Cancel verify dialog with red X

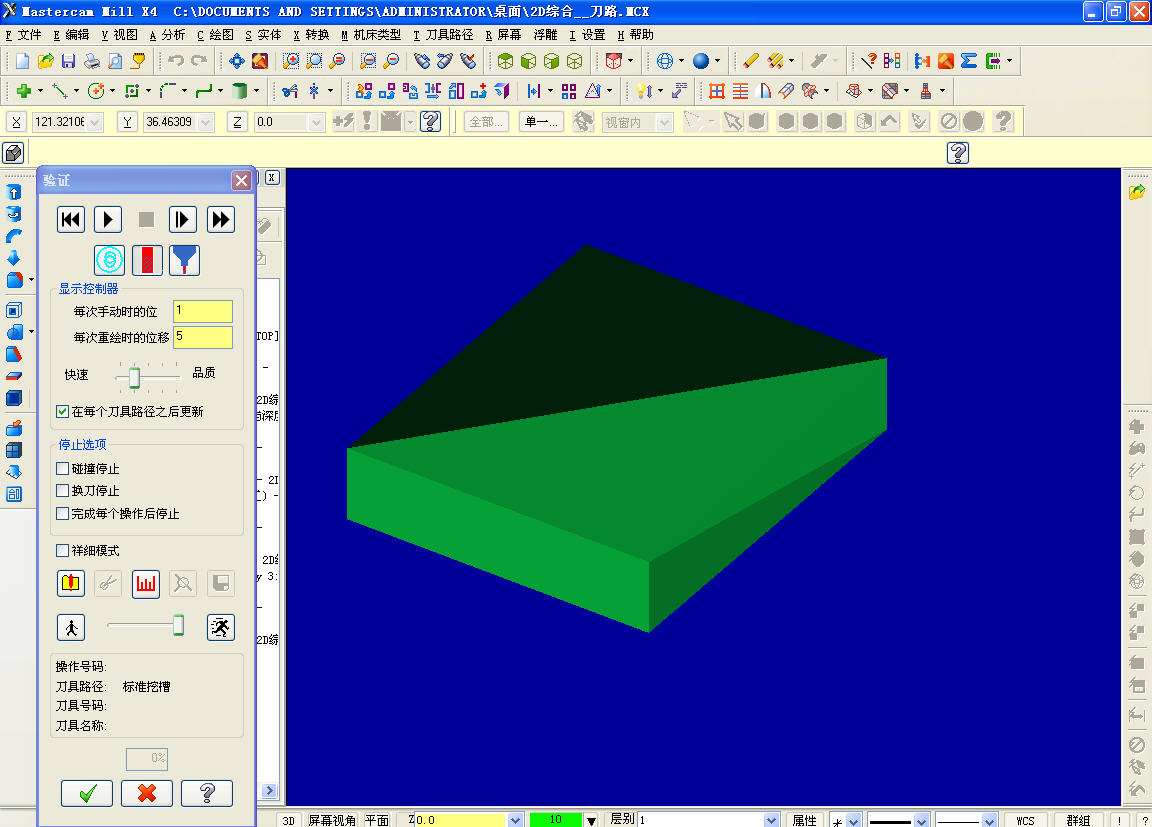[147, 793]
